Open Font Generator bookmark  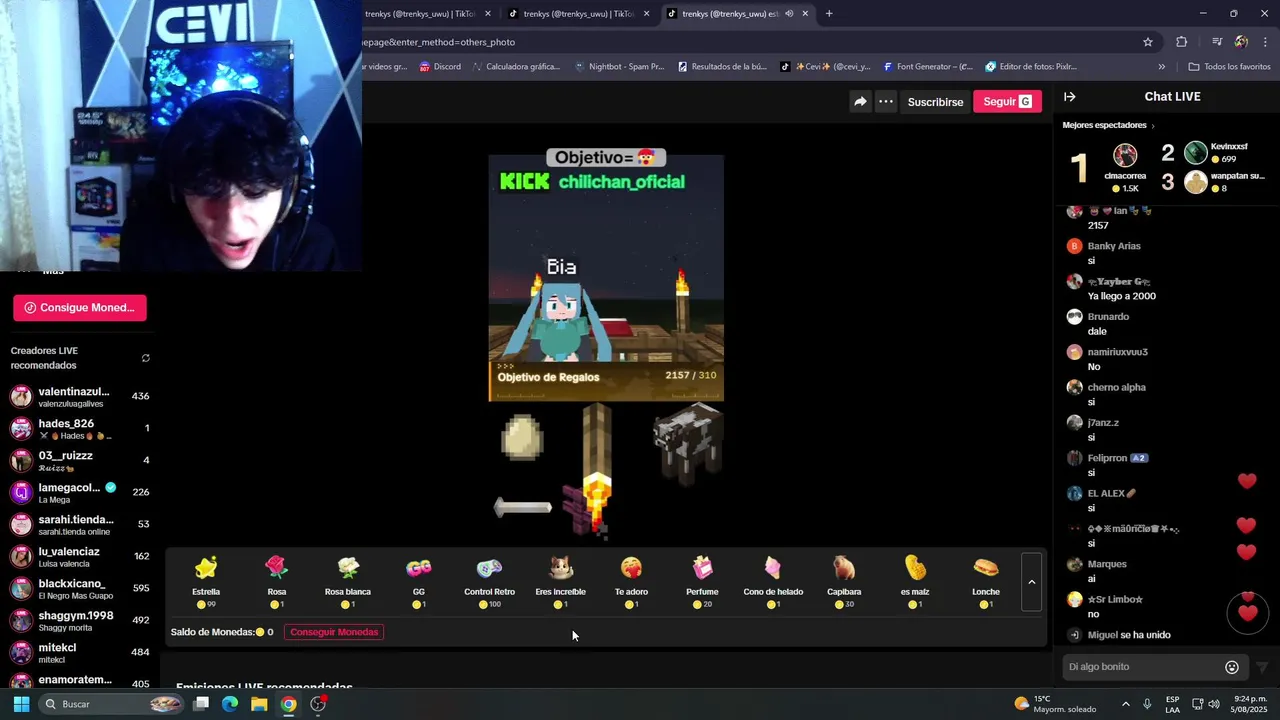click(x=927, y=67)
